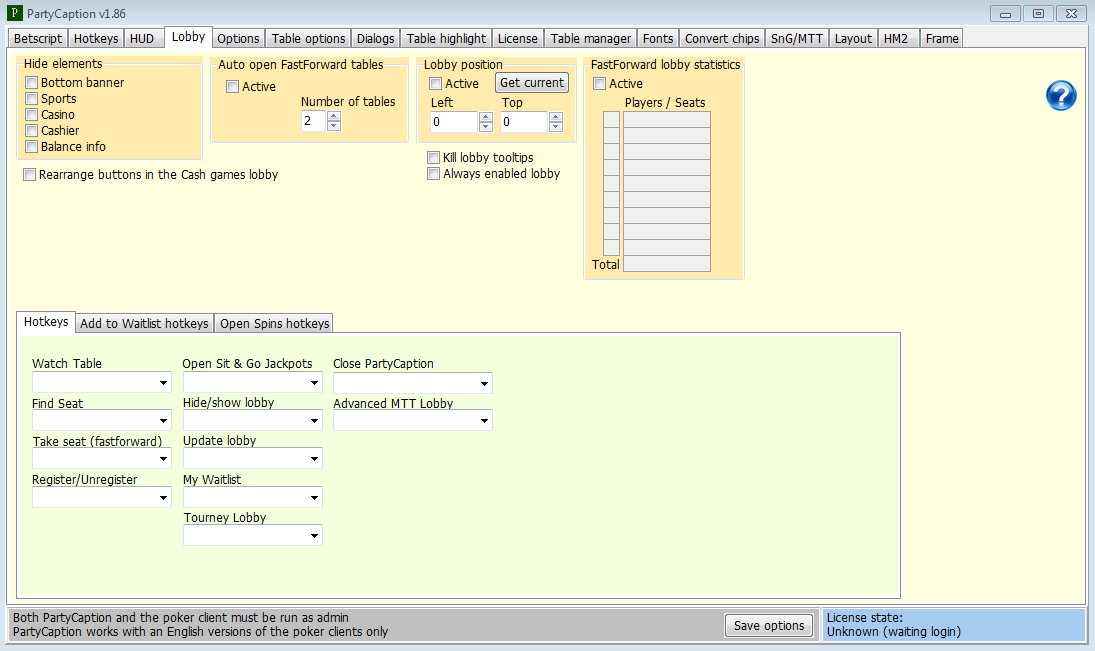Click into the Left position field
Image resolution: width=1095 pixels, height=651 pixels.
click(x=455, y=122)
